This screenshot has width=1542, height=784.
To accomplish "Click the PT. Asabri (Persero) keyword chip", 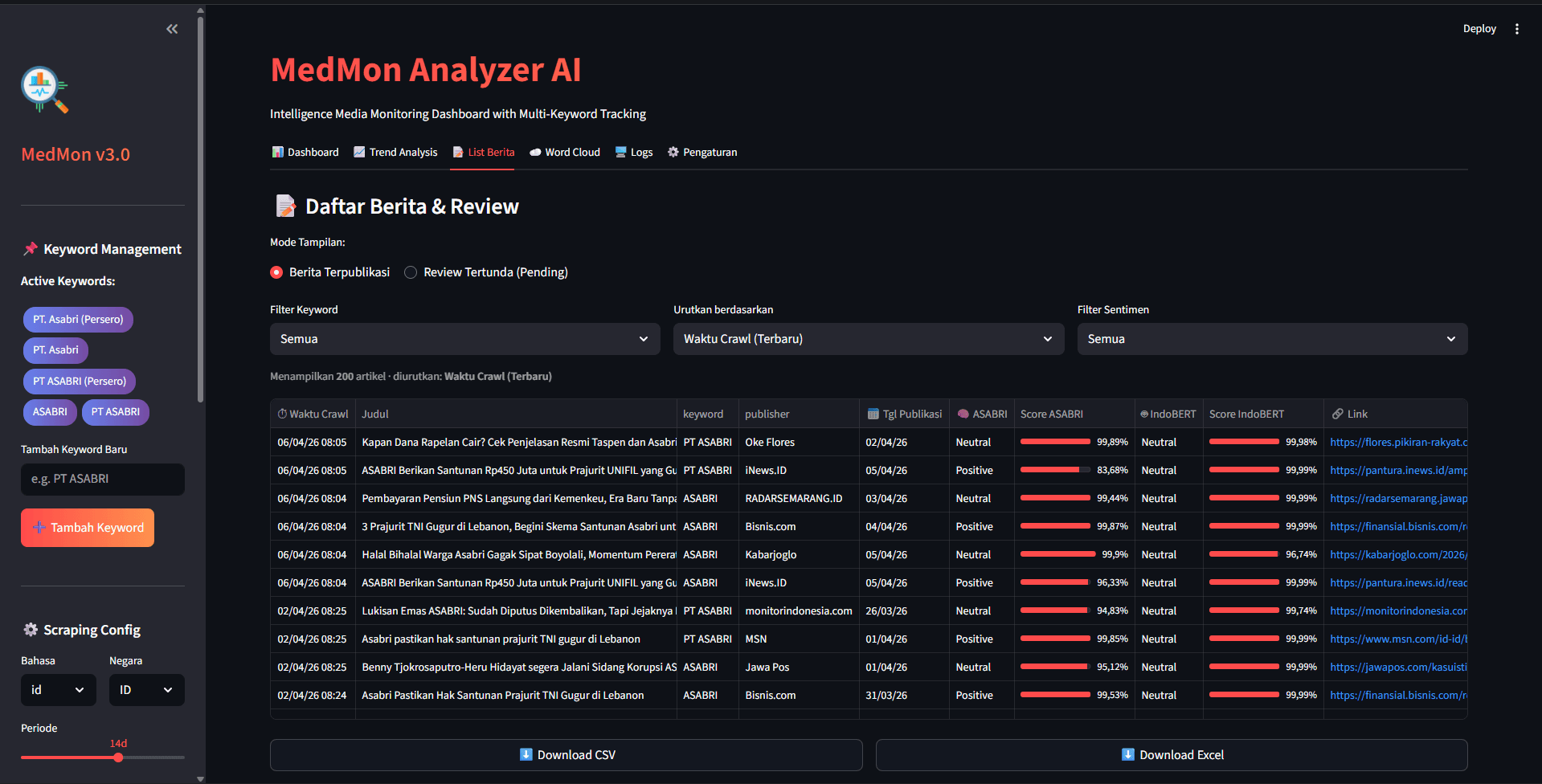I will click(x=78, y=320).
